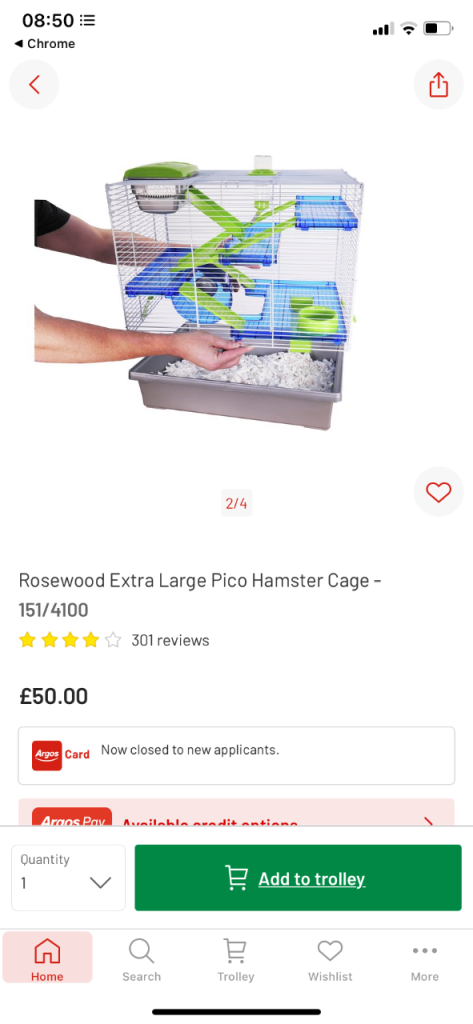This screenshot has height=1024, width=473.
Task: Go to the Trolley tab
Action: click(x=236, y=958)
